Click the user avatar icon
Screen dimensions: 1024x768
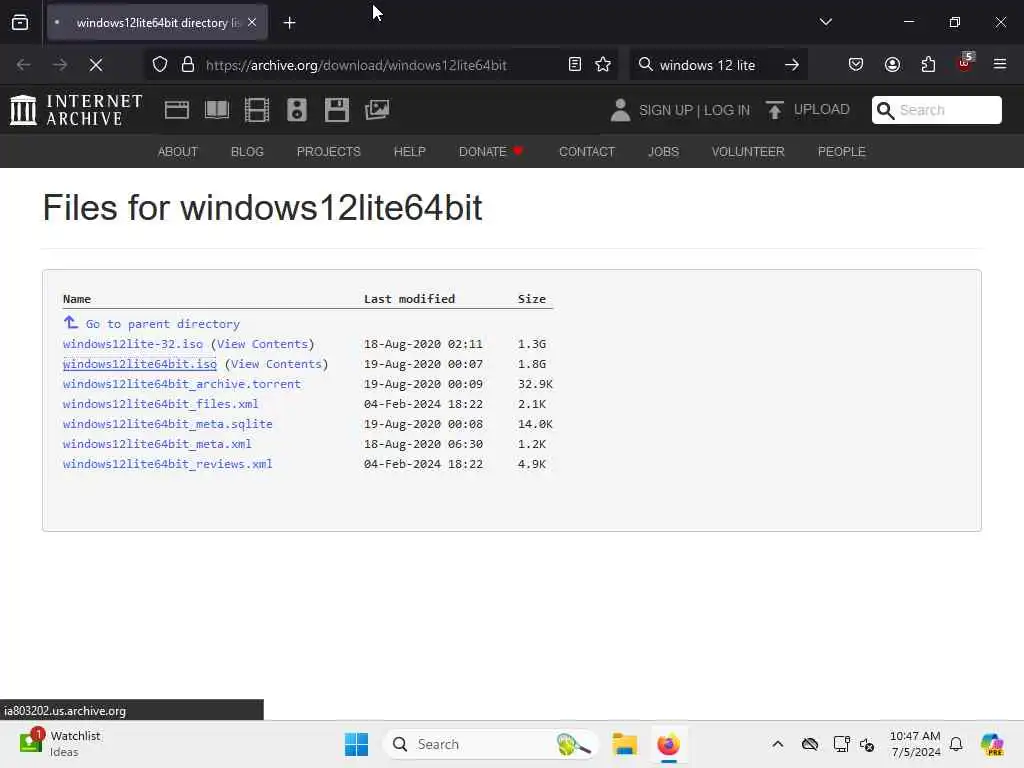(620, 110)
